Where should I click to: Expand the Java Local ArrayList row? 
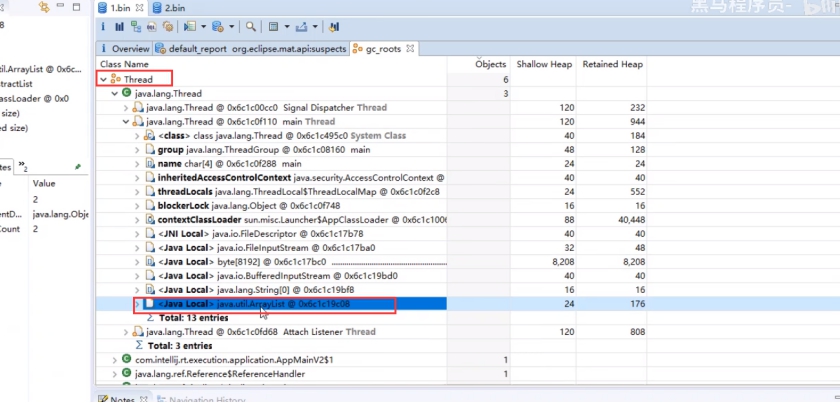tap(137, 304)
